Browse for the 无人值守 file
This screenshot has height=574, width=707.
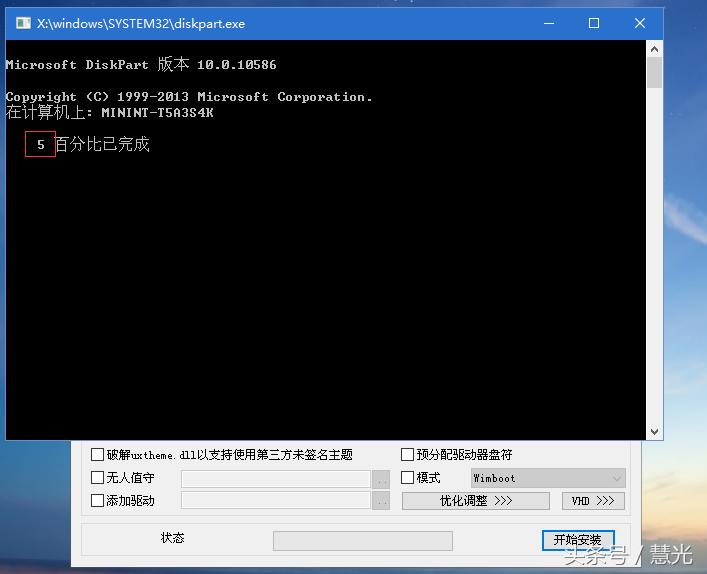click(381, 479)
